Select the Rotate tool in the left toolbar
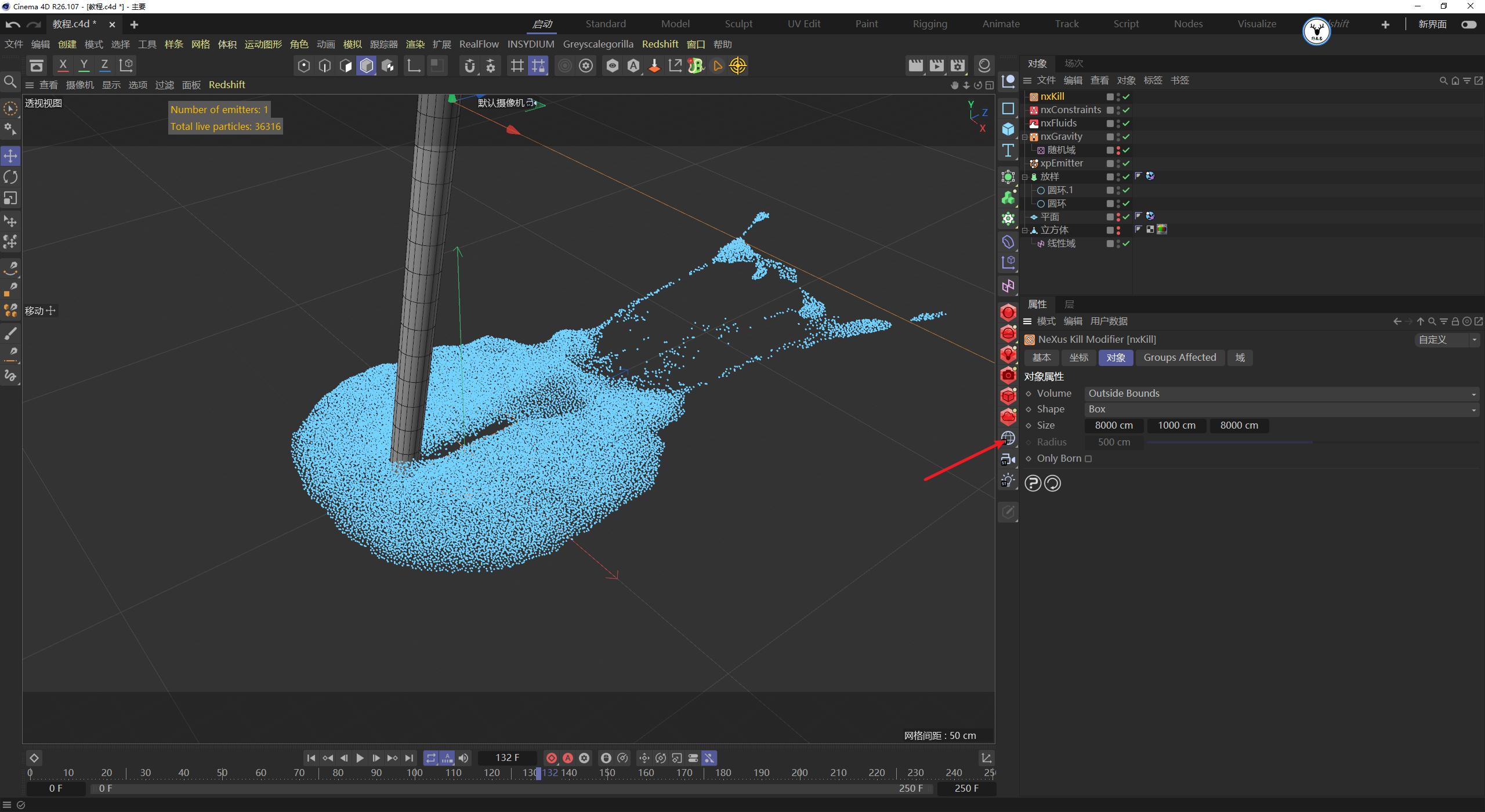 [10, 177]
